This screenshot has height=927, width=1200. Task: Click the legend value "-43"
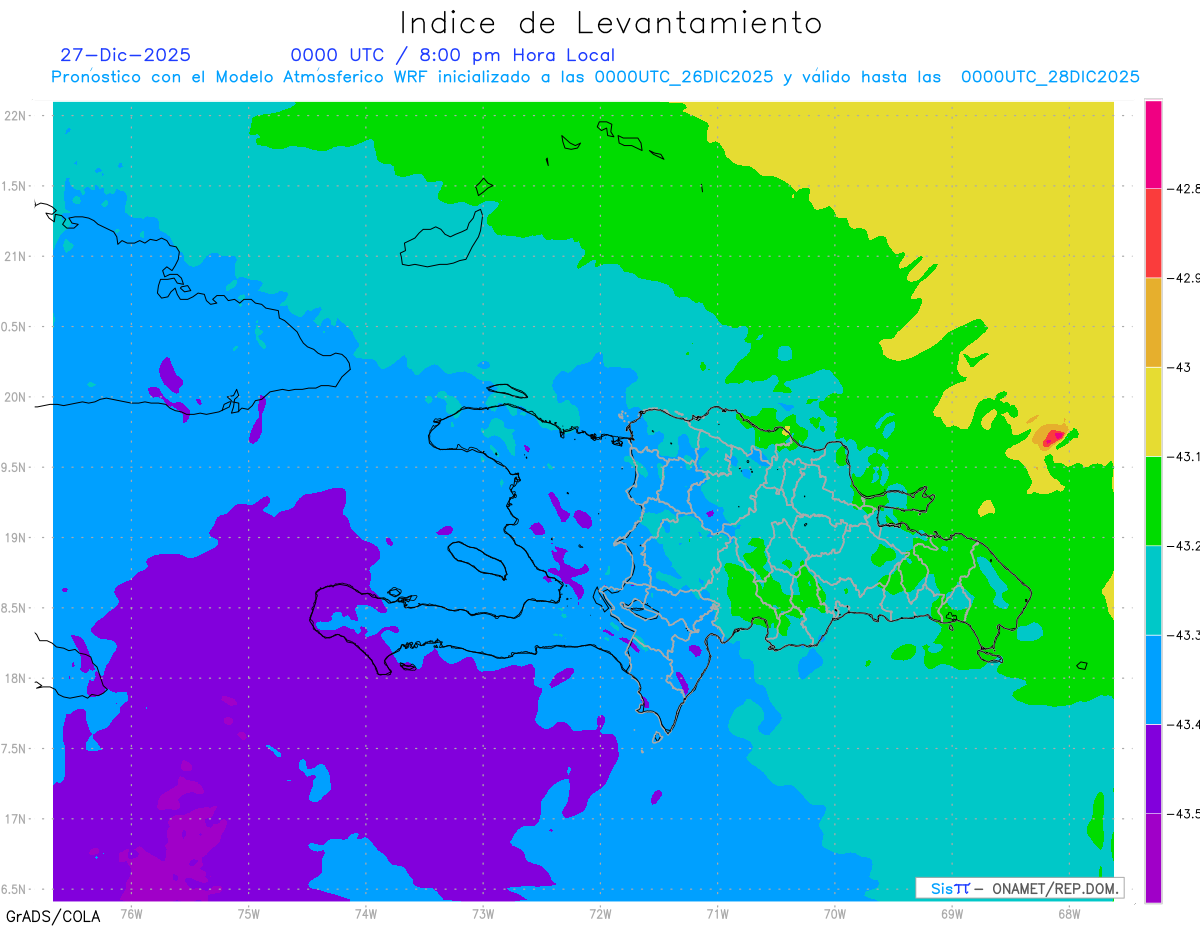click(1178, 367)
